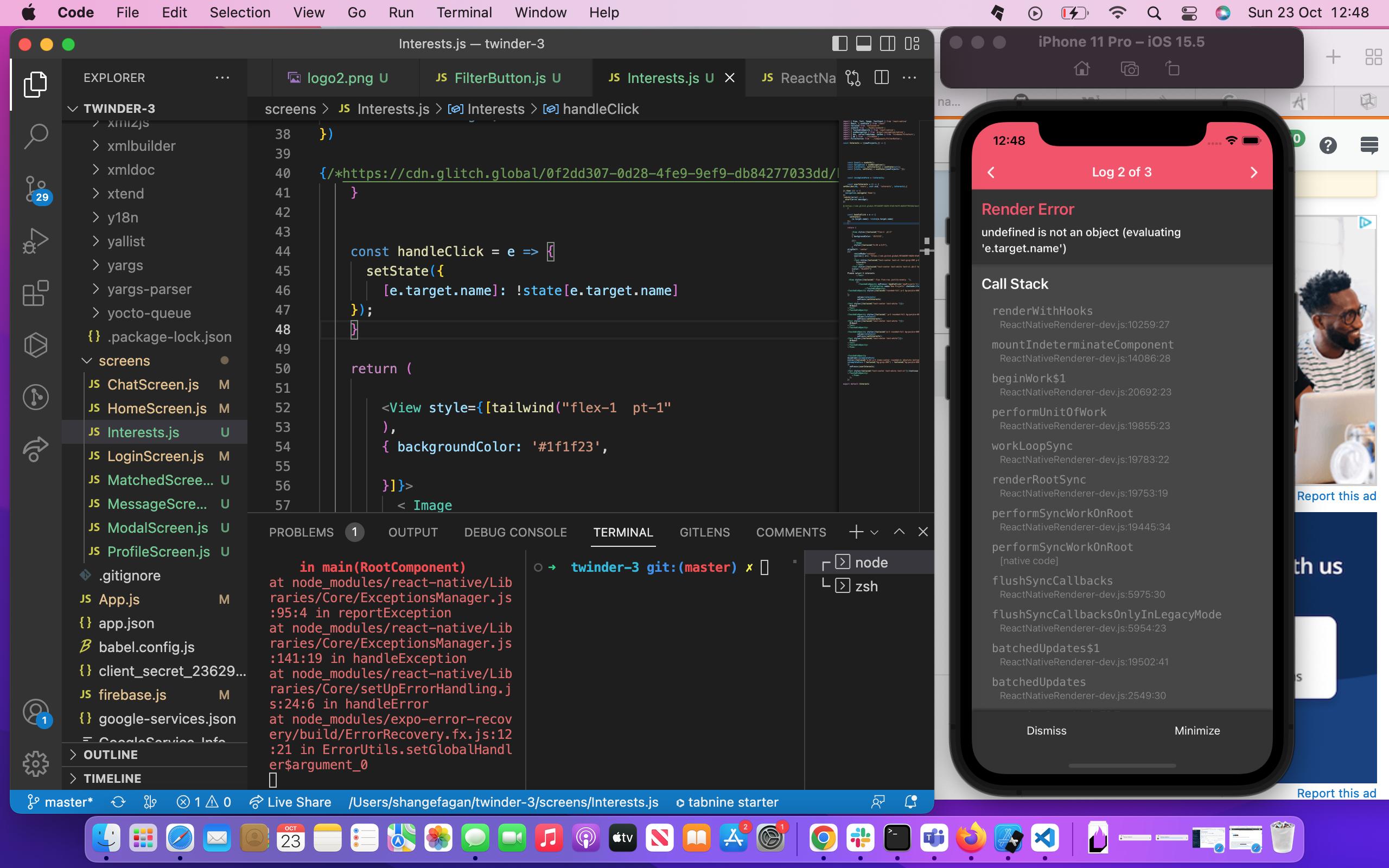Close the bottom panel
1389x868 pixels.
pyautogui.click(x=923, y=532)
